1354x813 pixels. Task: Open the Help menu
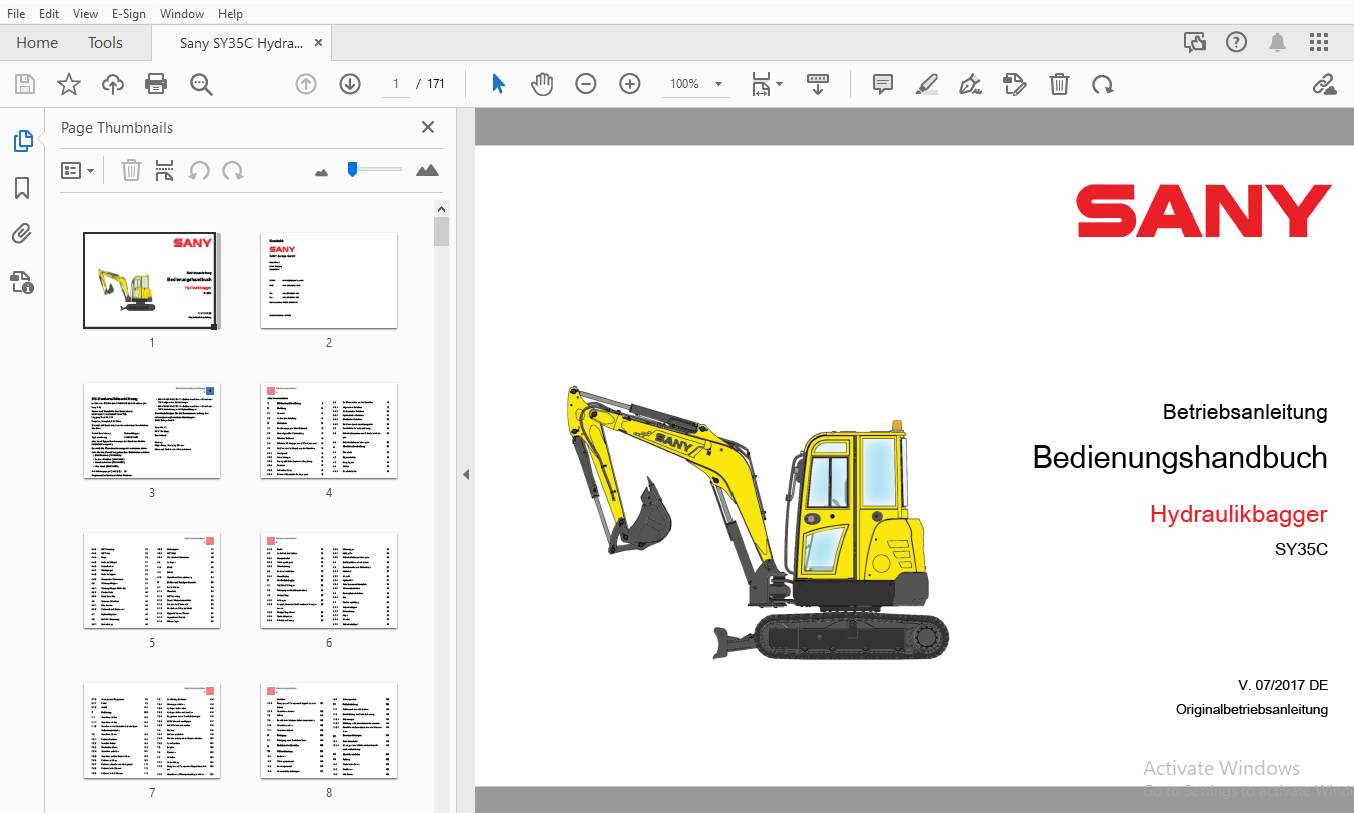(230, 14)
